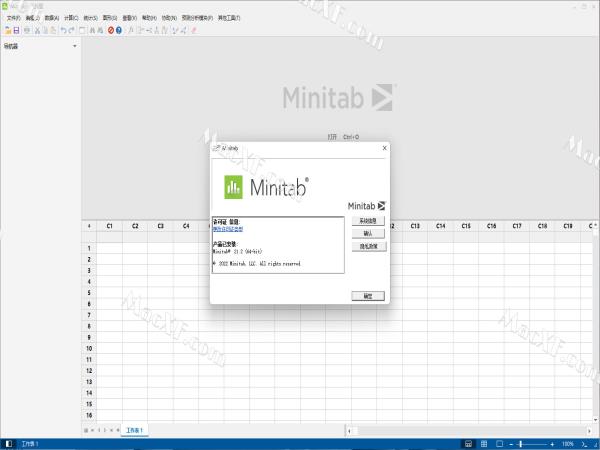The height and width of the screenshot is (450, 600).
Task: Click the Copy toolbar icon
Action: (x=45, y=30)
